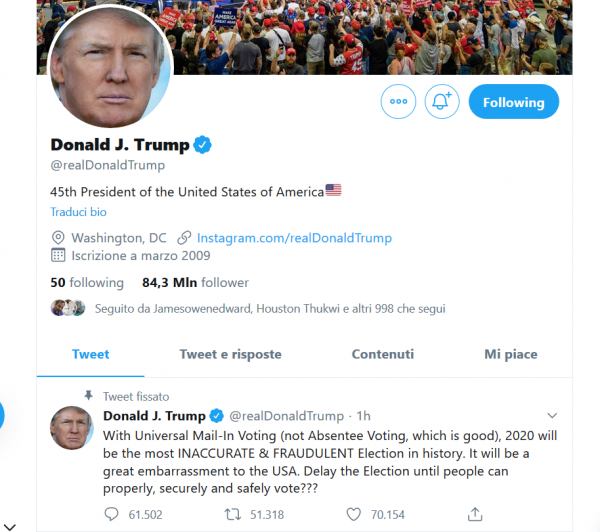Like the pinned tweet with the heart

[x=354, y=514]
